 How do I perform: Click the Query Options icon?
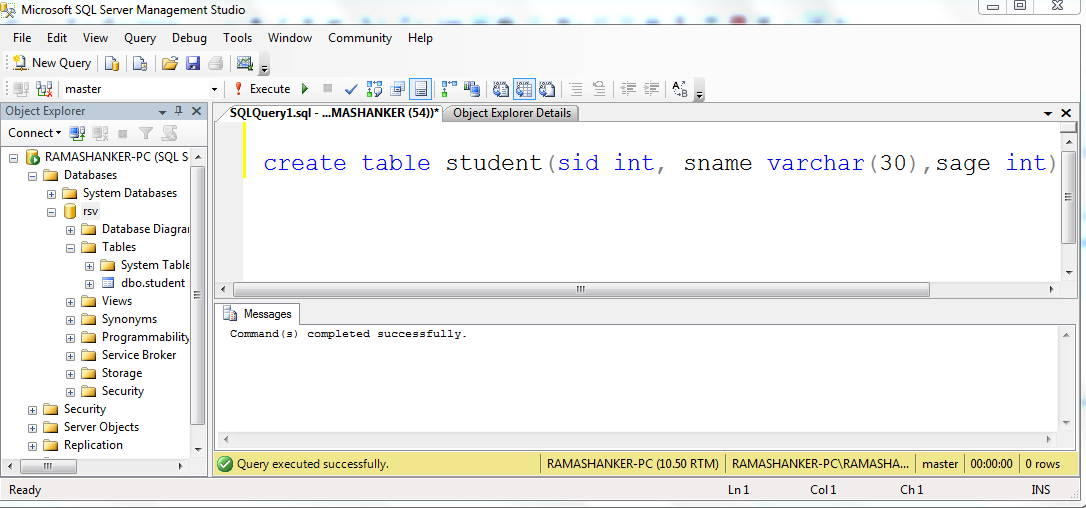pos(398,89)
